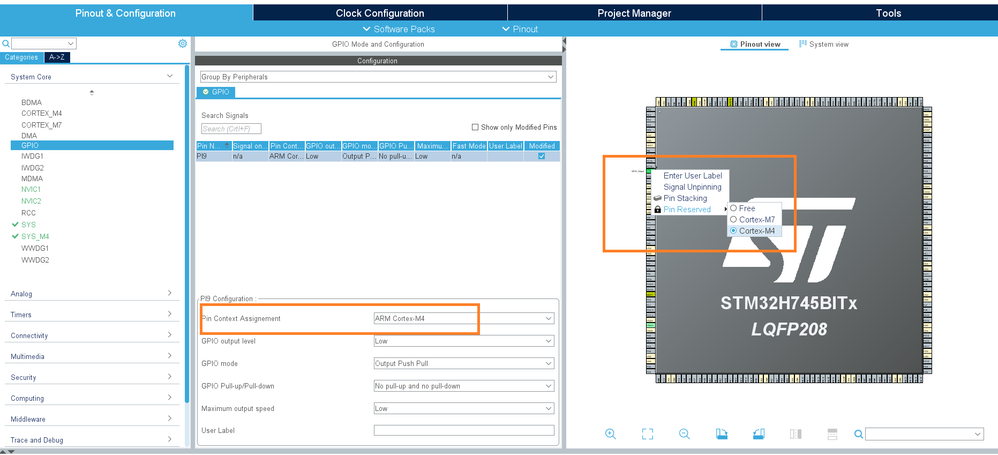Open the Tools tab

pyautogui.click(x=888, y=13)
